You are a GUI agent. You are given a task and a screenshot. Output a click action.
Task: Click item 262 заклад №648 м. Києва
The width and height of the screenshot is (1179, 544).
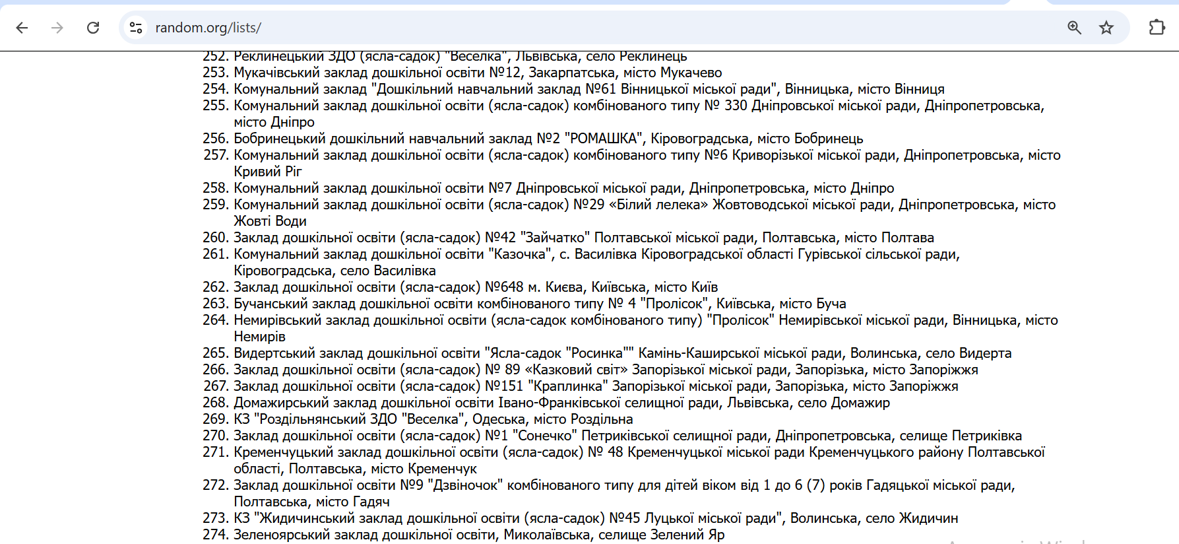point(476,288)
